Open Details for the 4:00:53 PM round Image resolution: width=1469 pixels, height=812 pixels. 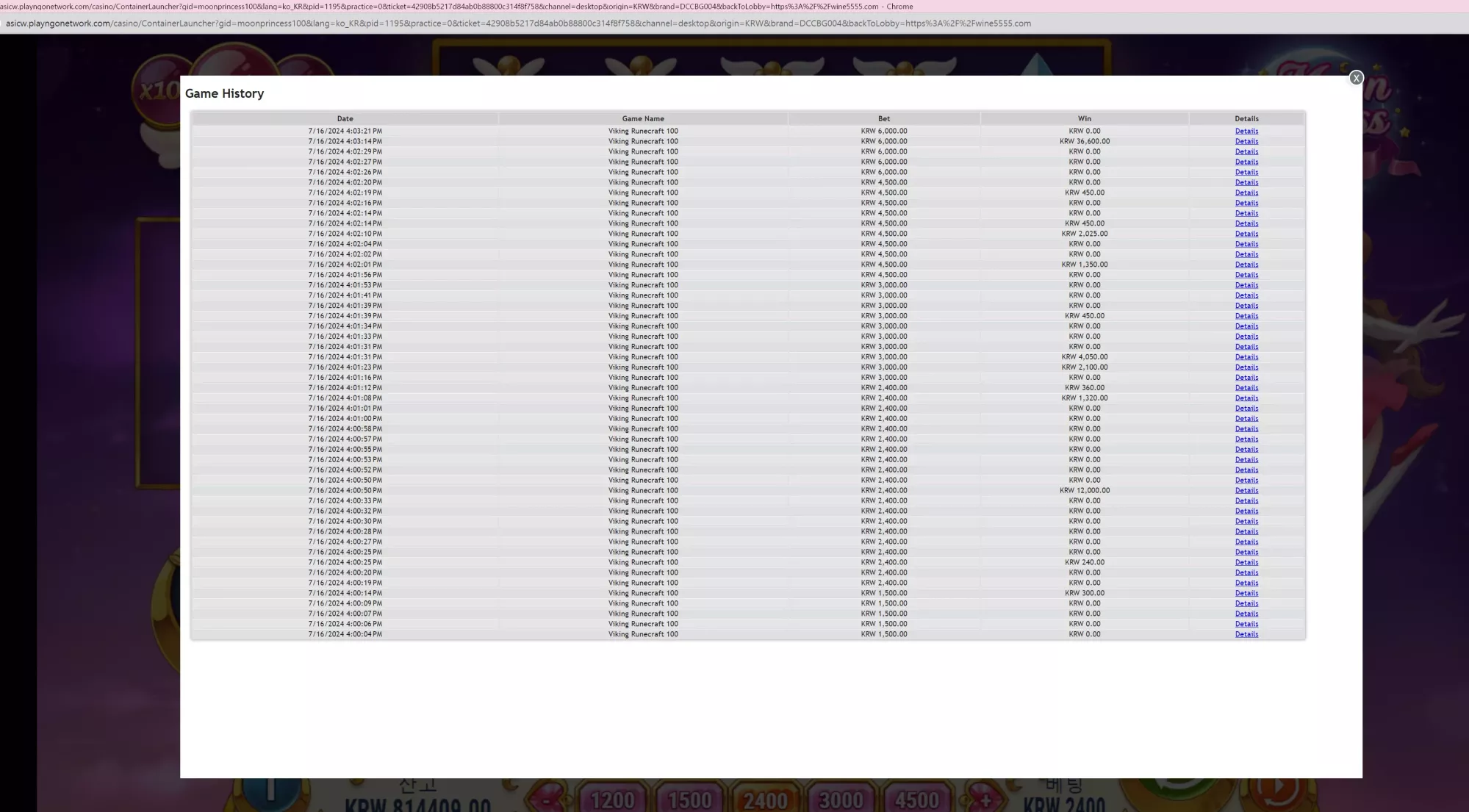point(1246,460)
